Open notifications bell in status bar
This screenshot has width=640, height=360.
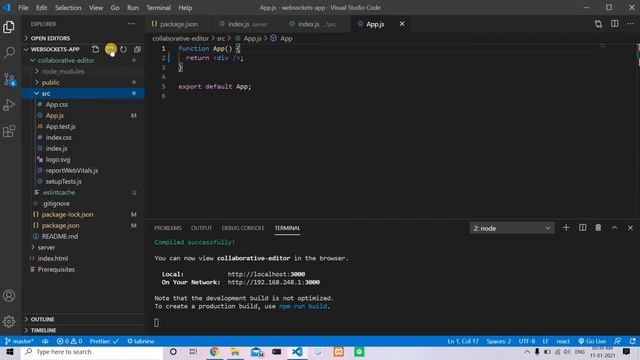(632, 341)
